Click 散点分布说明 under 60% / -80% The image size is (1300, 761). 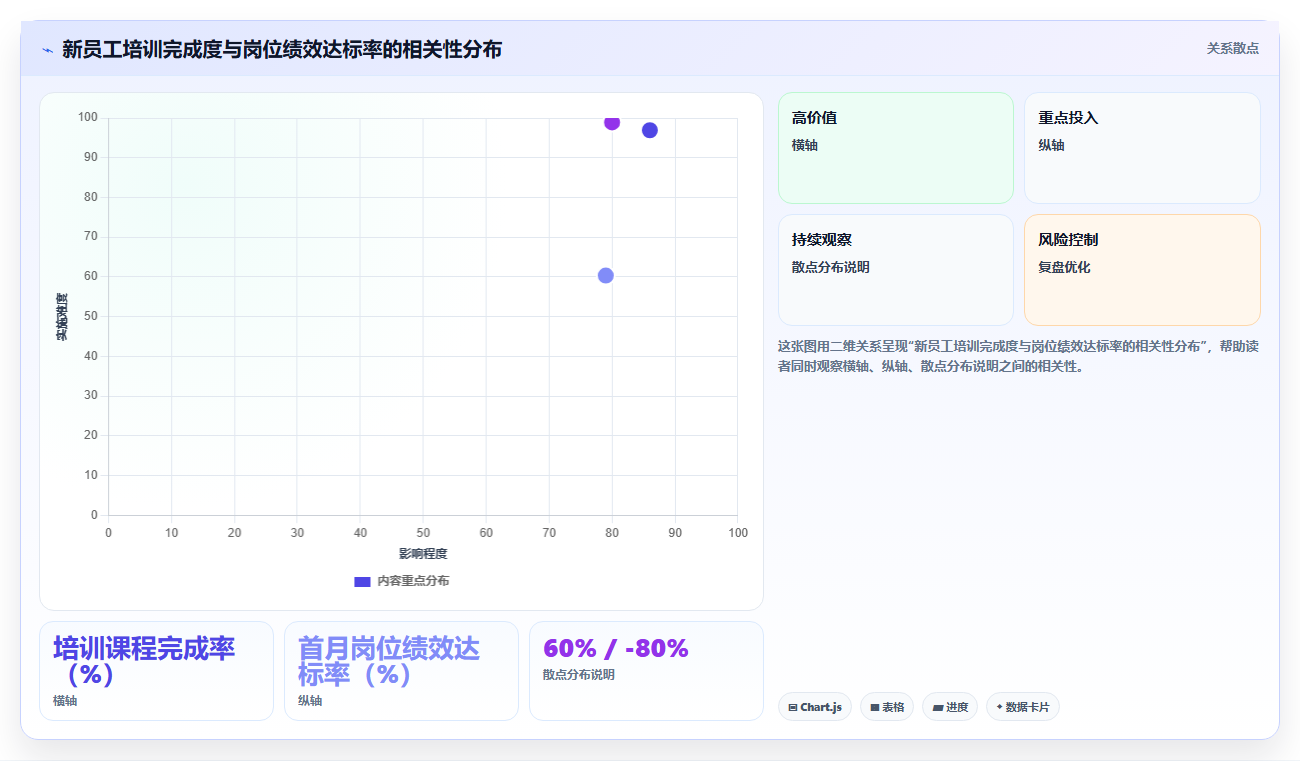click(579, 675)
